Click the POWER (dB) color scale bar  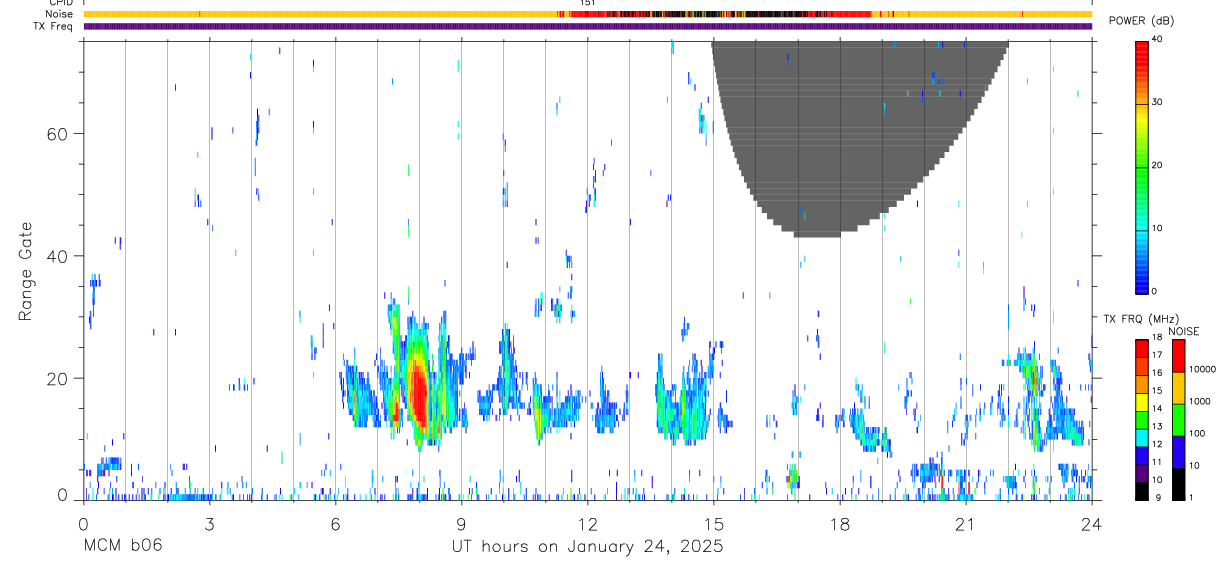pyautogui.click(x=1142, y=166)
